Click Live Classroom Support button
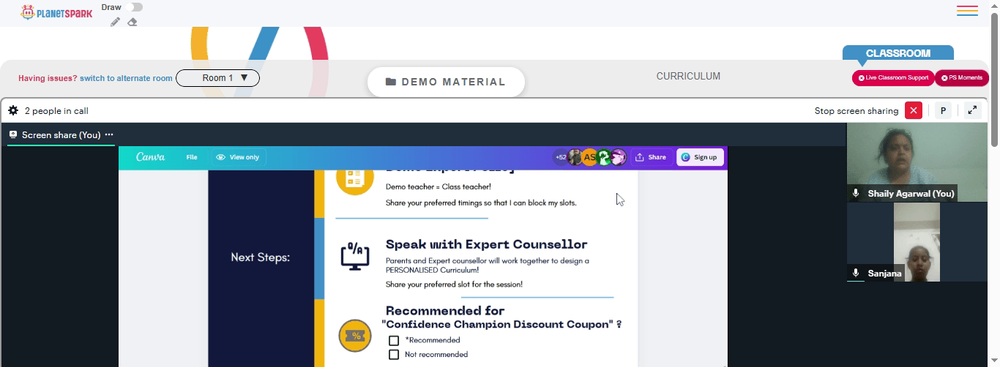 [x=893, y=78]
